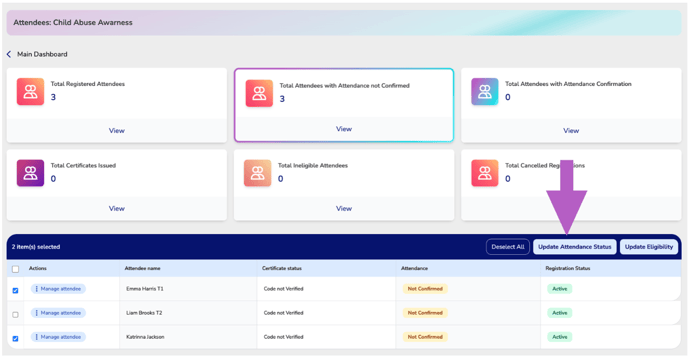Click the Attendance column header

click(x=414, y=268)
